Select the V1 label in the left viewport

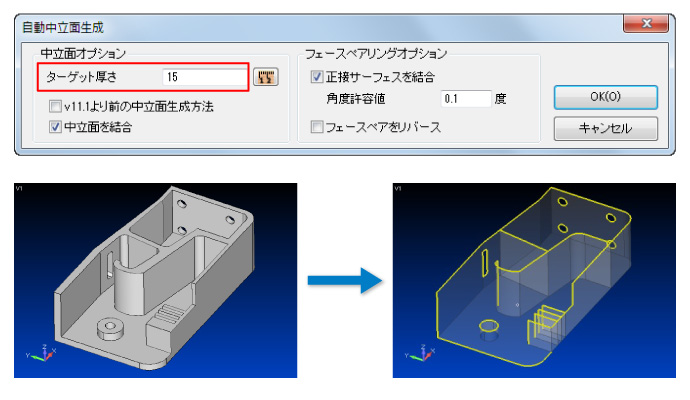tap(18, 188)
